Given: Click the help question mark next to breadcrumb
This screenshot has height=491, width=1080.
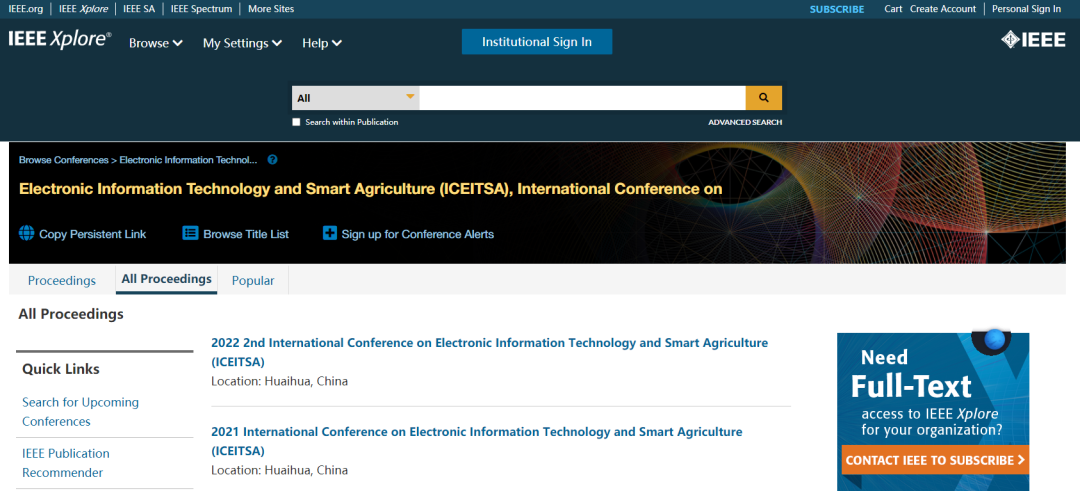Looking at the screenshot, I should [272, 160].
